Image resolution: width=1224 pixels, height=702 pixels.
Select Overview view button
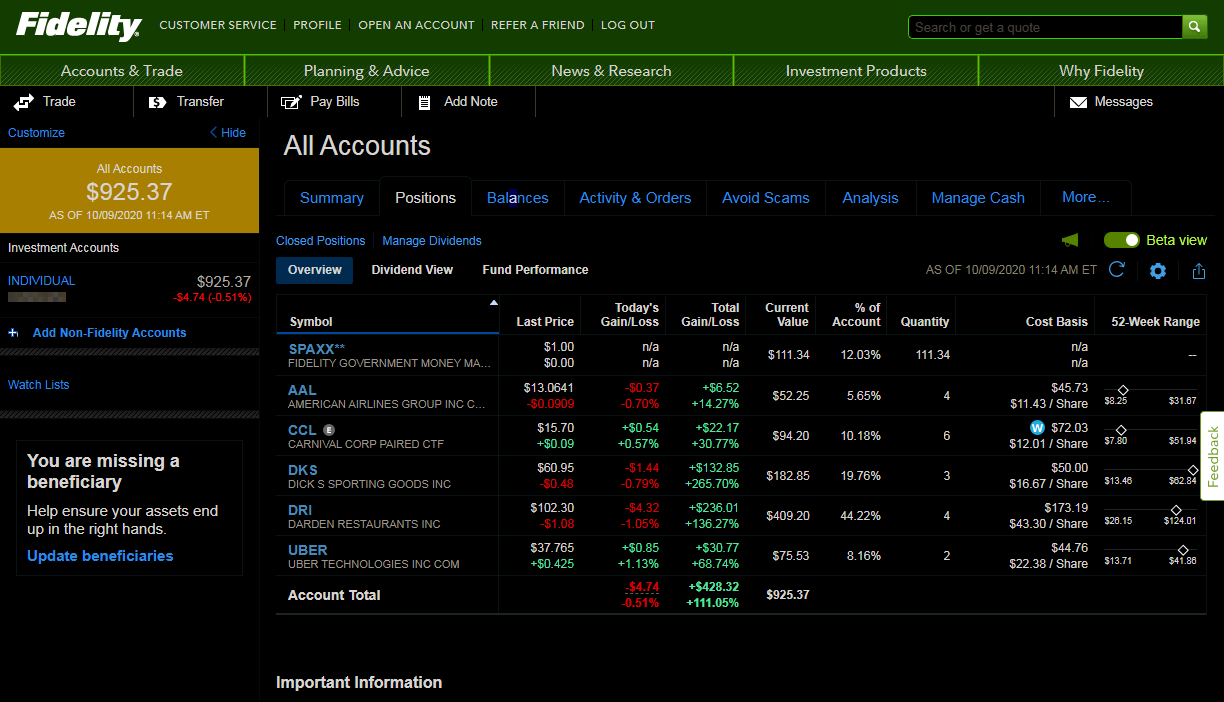(x=315, y=270)
